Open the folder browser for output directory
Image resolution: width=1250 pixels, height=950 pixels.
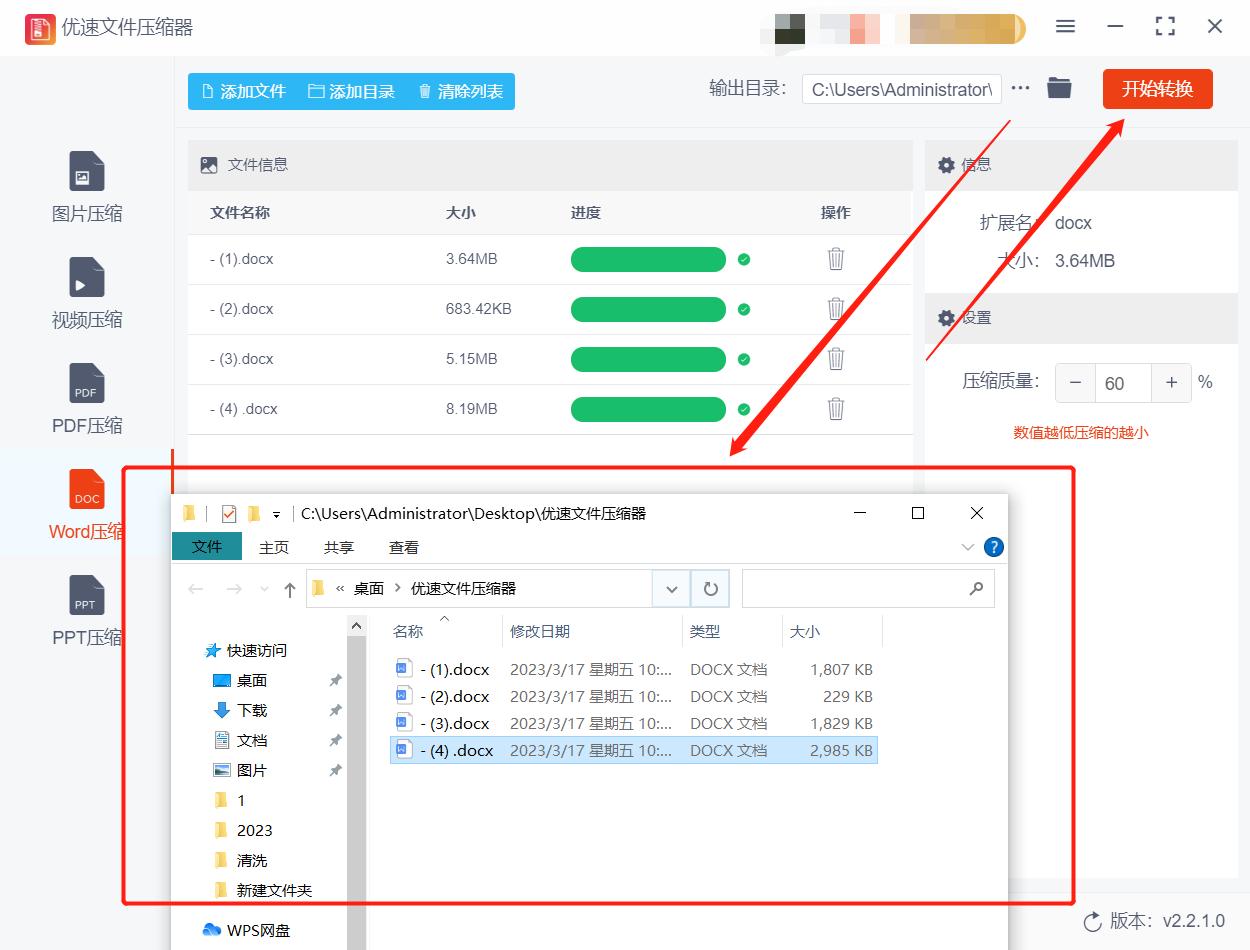[x=1059, y=88]
